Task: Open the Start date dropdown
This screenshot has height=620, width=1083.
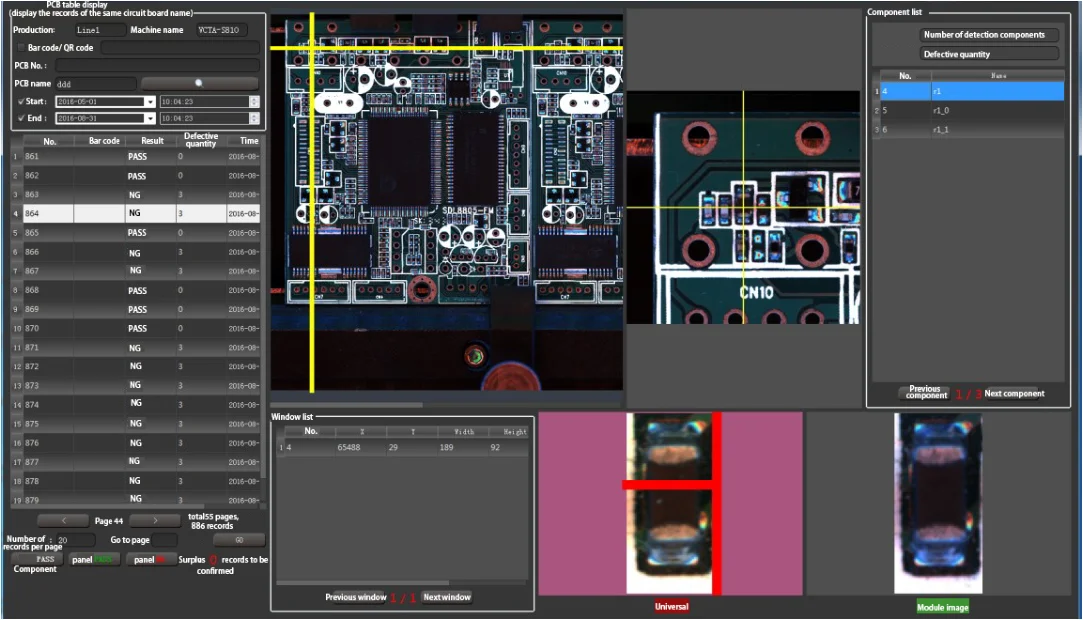Action: pos(150,102)
